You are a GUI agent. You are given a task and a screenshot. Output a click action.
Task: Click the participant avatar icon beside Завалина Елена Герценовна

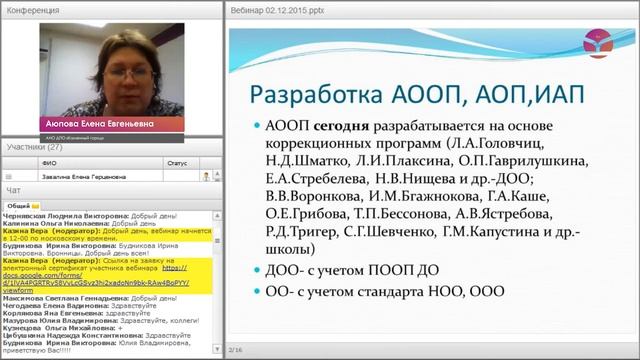tap(206, 176)
